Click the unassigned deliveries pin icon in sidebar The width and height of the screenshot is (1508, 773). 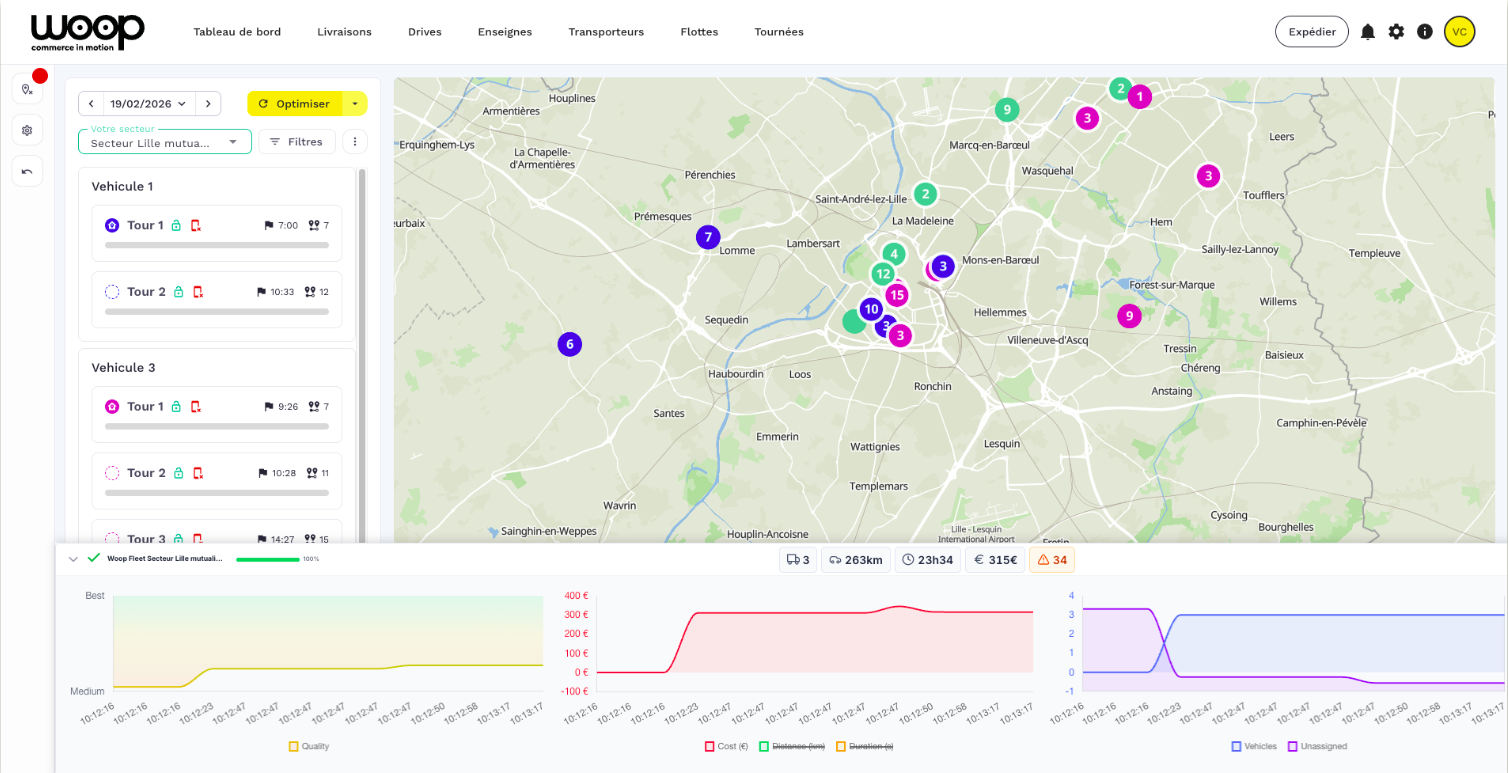27,89
